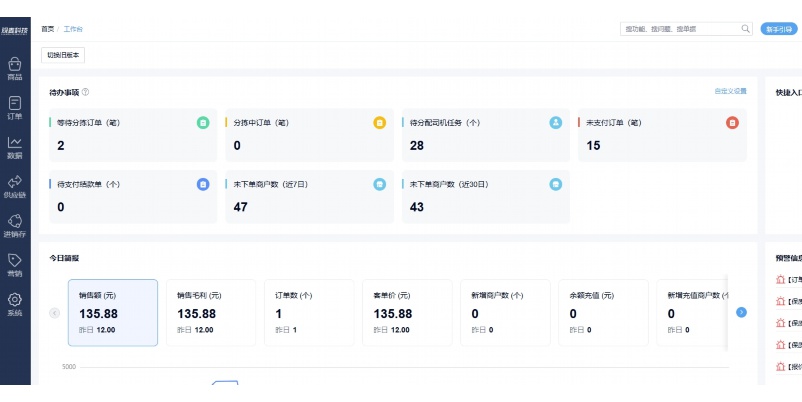Open the 供应链 sidebar icon
This screenshot has height=402, width=802.
point(15,182)
